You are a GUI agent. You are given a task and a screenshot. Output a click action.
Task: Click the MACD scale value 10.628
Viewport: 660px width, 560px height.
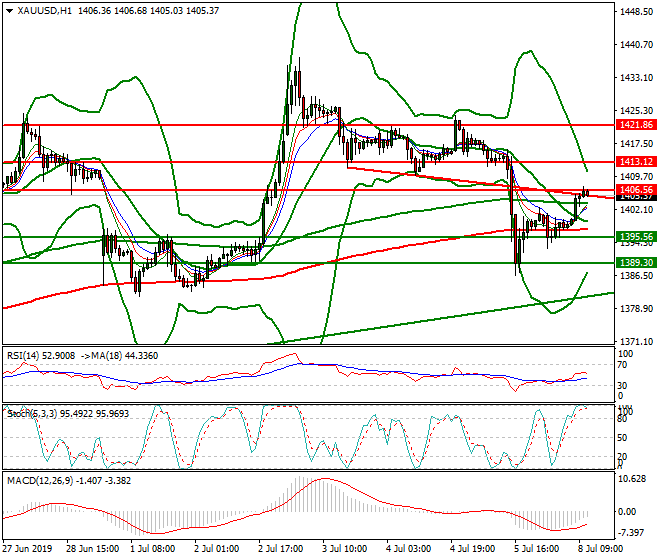coord(632,479)
